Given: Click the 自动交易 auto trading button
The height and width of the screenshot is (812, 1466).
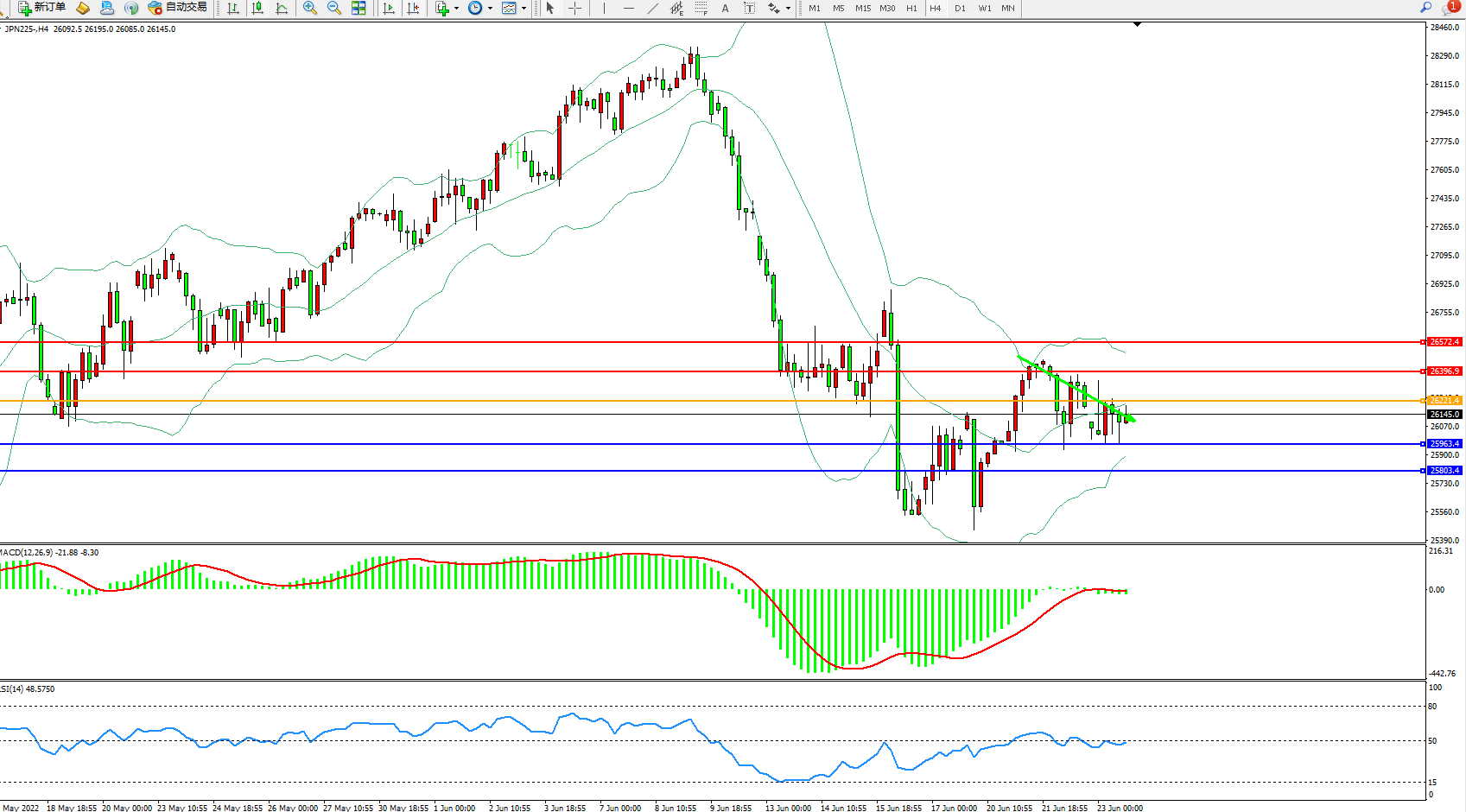Looking at the screenshot, I should click(178, 8).
